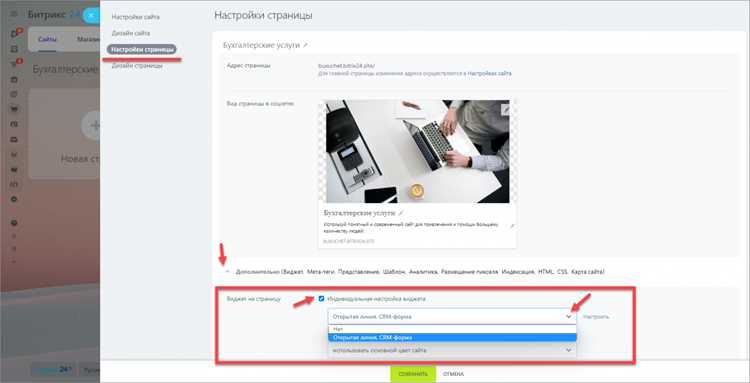Toggle Индивидуальная настройка виджета checkbox
750x383 pixels.
pyautogui.click(x=321, y=299)
